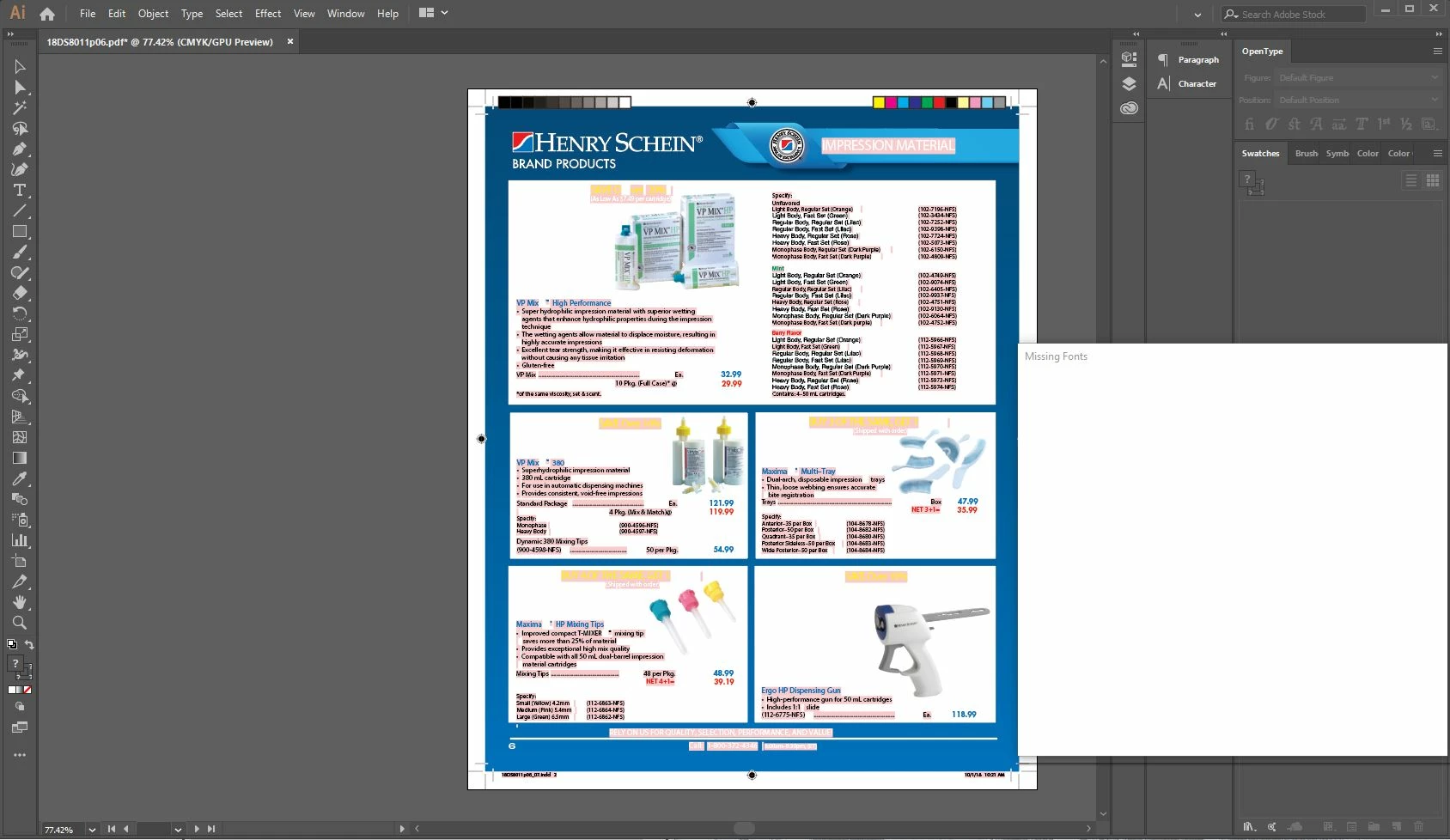Open the Libraries panel icon

1130,108
